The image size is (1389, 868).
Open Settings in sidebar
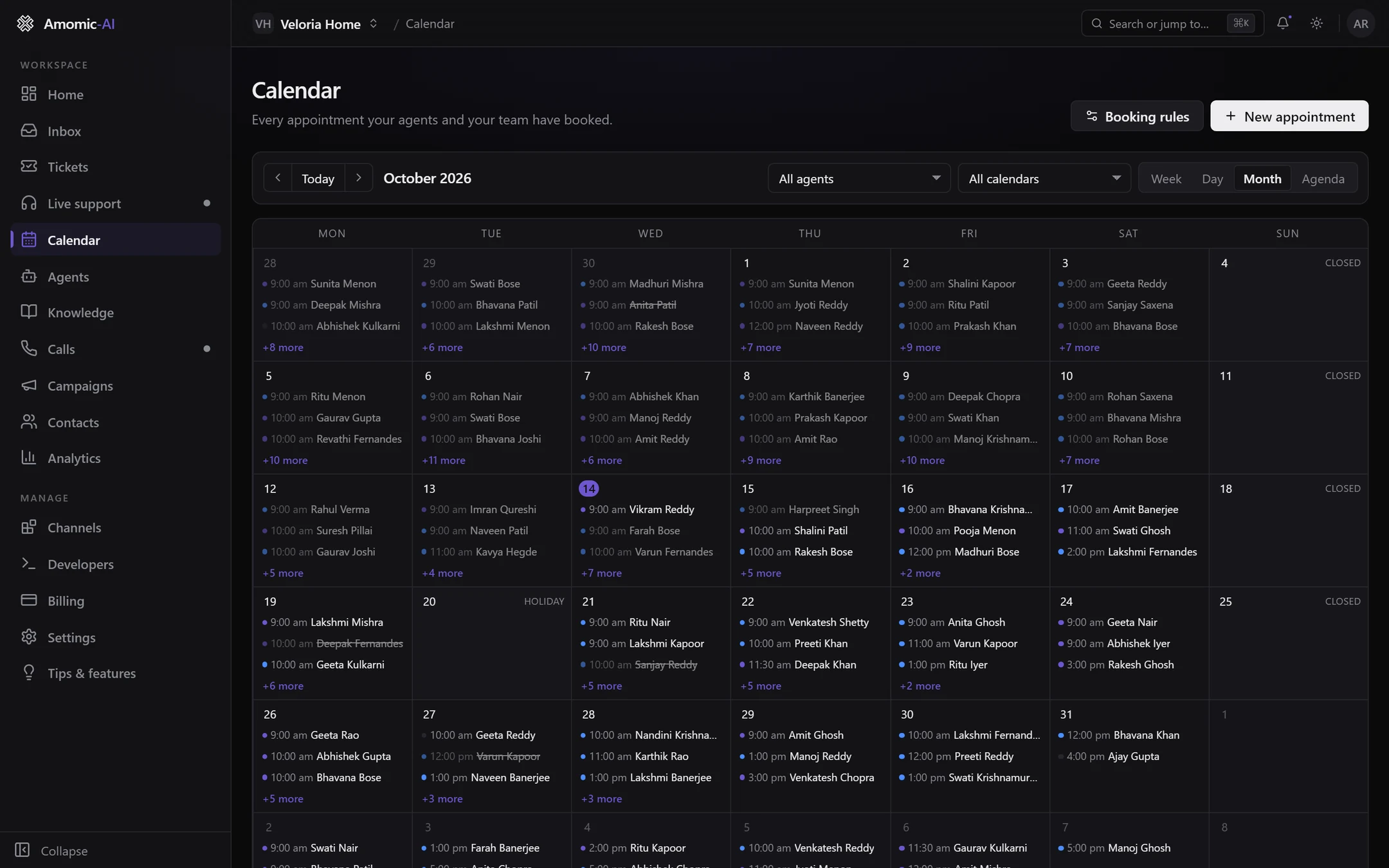click(x=116, y=638)
